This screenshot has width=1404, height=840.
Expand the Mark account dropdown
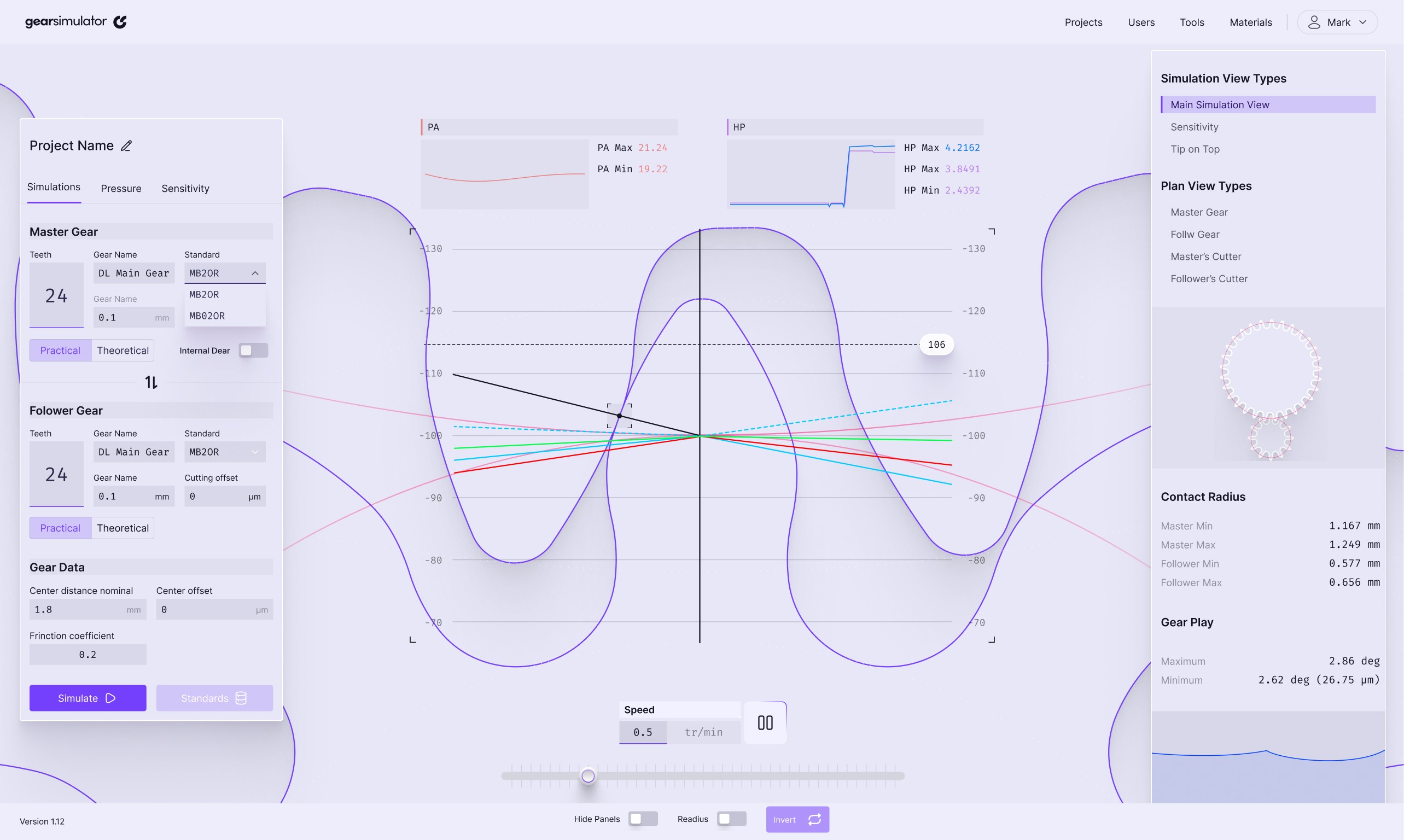(1362, 22)
